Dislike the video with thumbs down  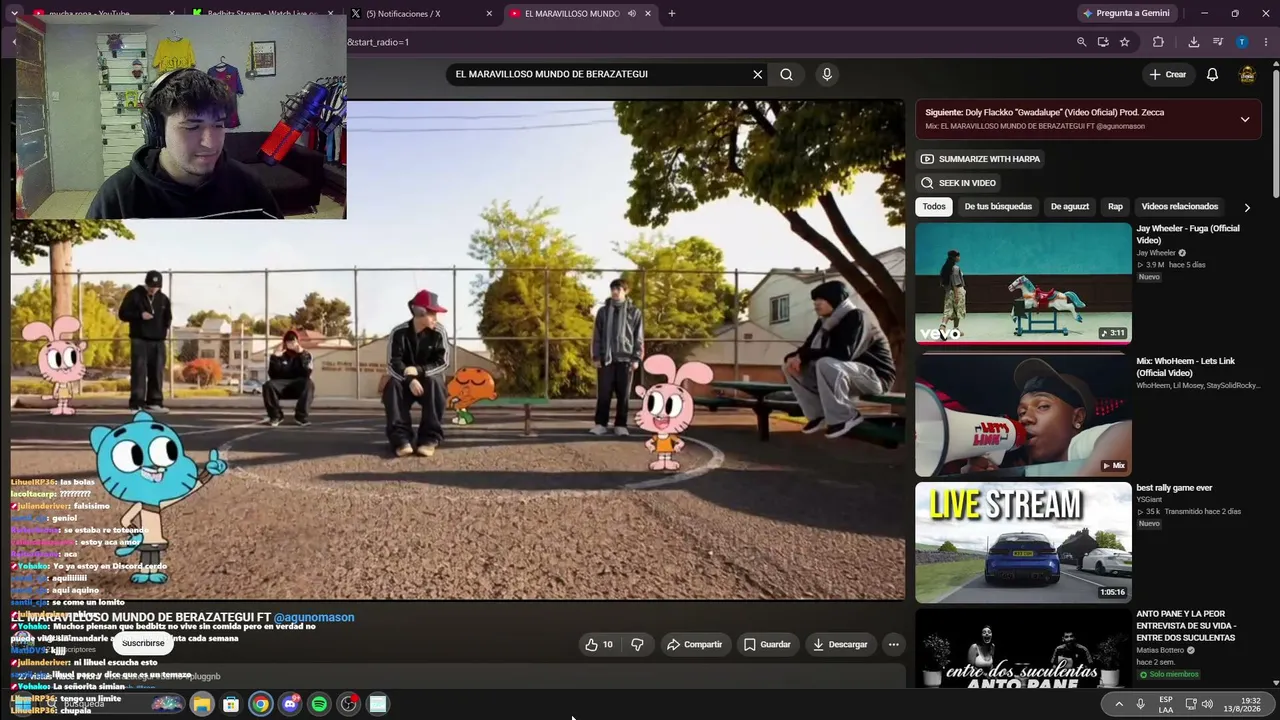[637, 645]
